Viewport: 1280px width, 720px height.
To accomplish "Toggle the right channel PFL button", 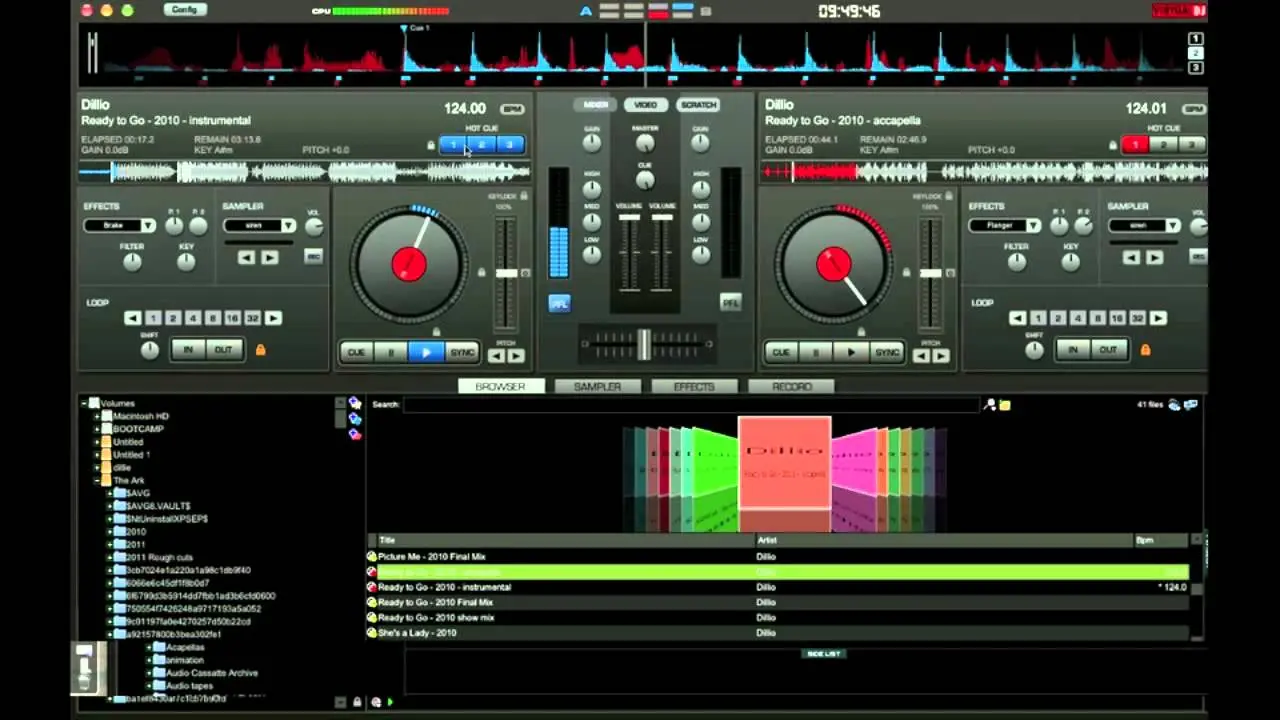I will click(x=731, y=302).
